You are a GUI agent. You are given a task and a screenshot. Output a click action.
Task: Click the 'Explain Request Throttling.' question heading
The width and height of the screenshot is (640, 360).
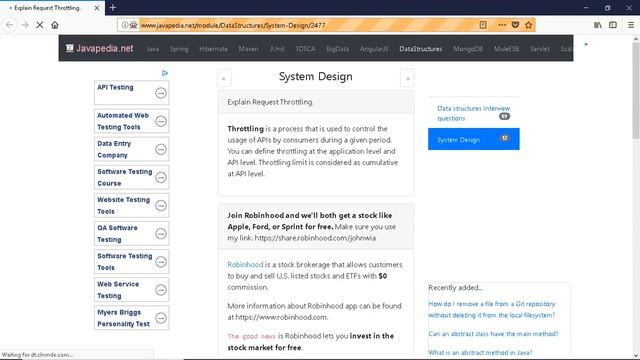270,102
